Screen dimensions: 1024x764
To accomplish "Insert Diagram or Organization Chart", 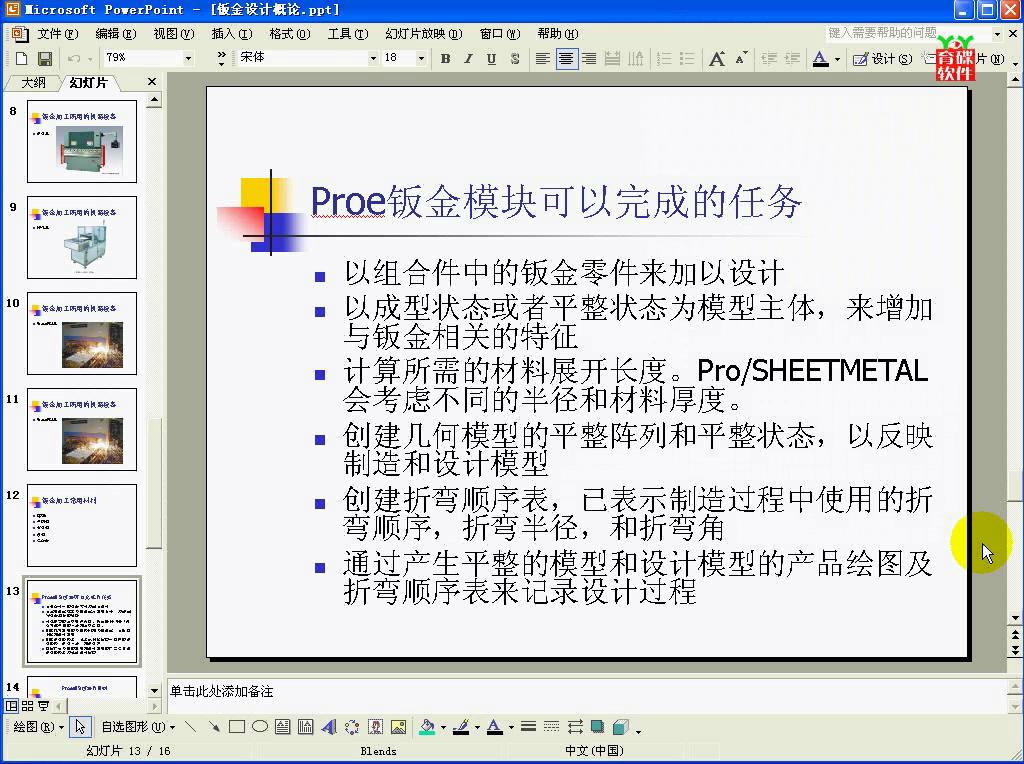I will pos(352,727).
